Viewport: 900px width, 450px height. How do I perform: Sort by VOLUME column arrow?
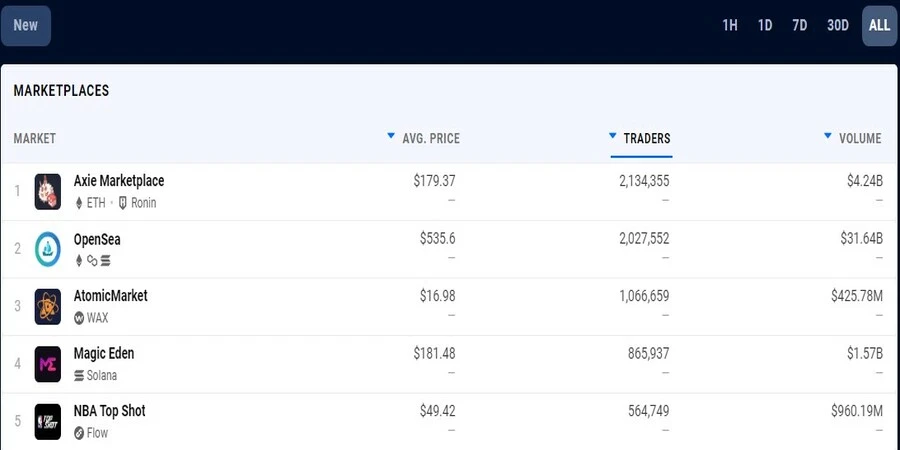[828, 136]
